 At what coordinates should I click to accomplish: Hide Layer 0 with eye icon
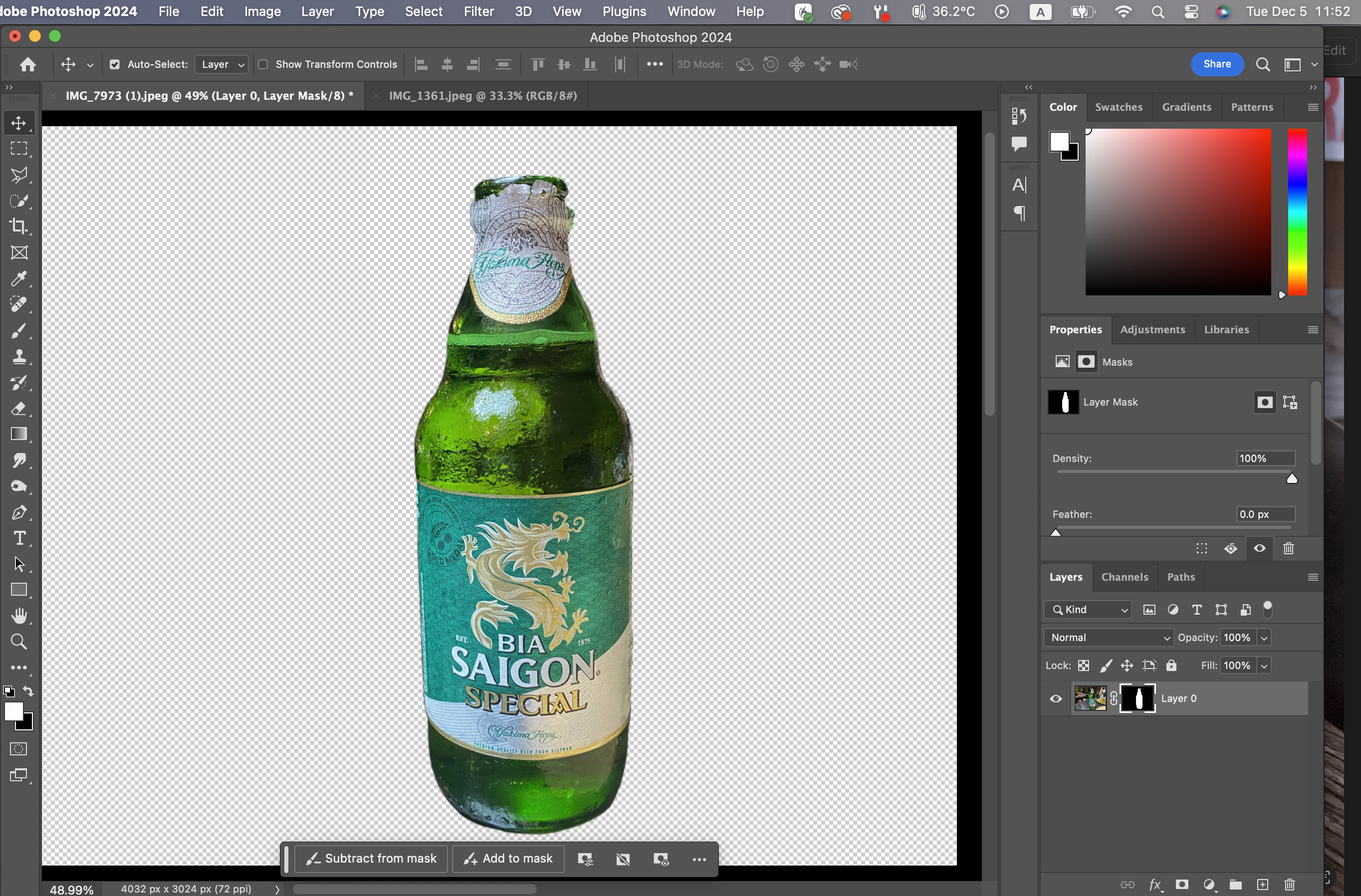coord(1056,699)
